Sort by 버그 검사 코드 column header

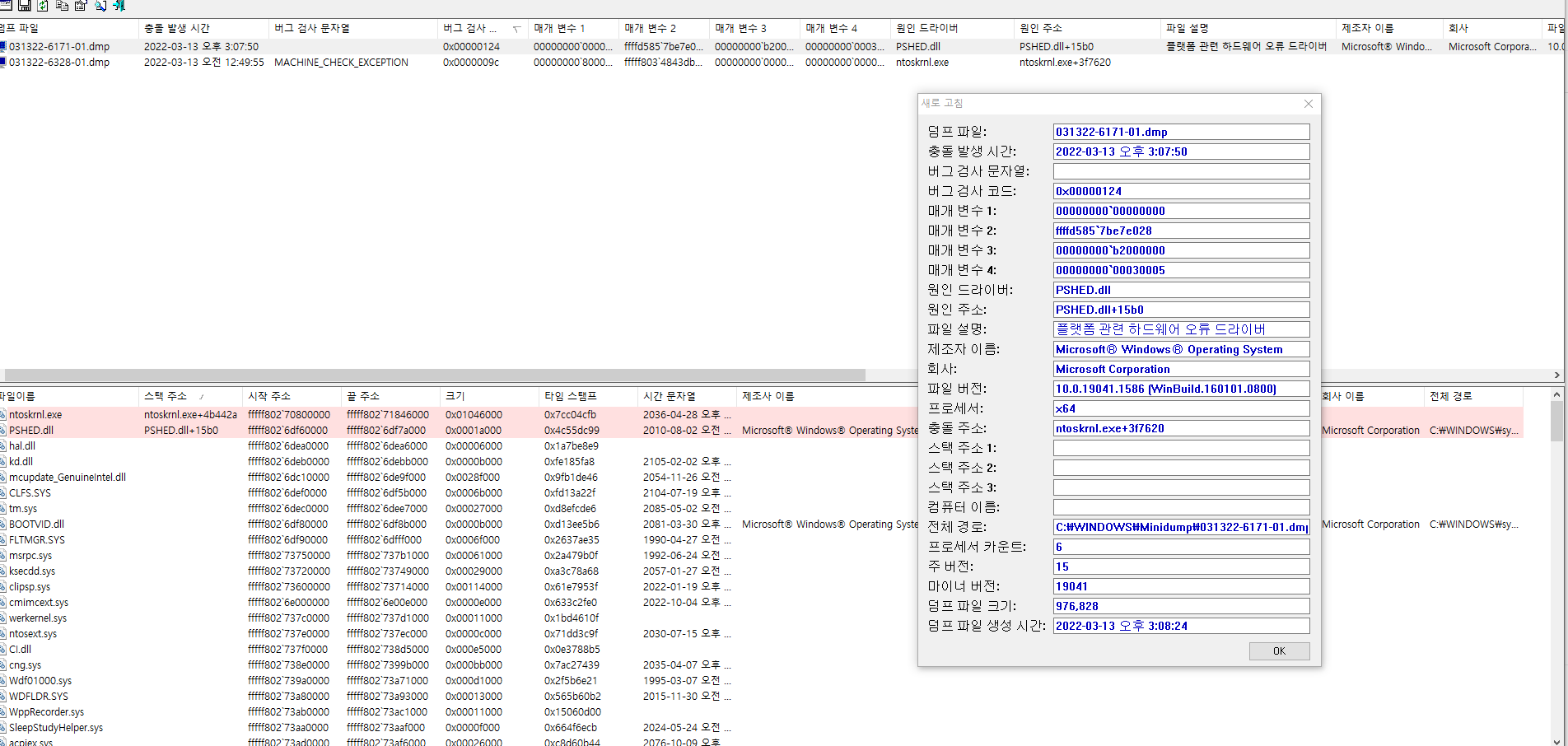[475, 28]
